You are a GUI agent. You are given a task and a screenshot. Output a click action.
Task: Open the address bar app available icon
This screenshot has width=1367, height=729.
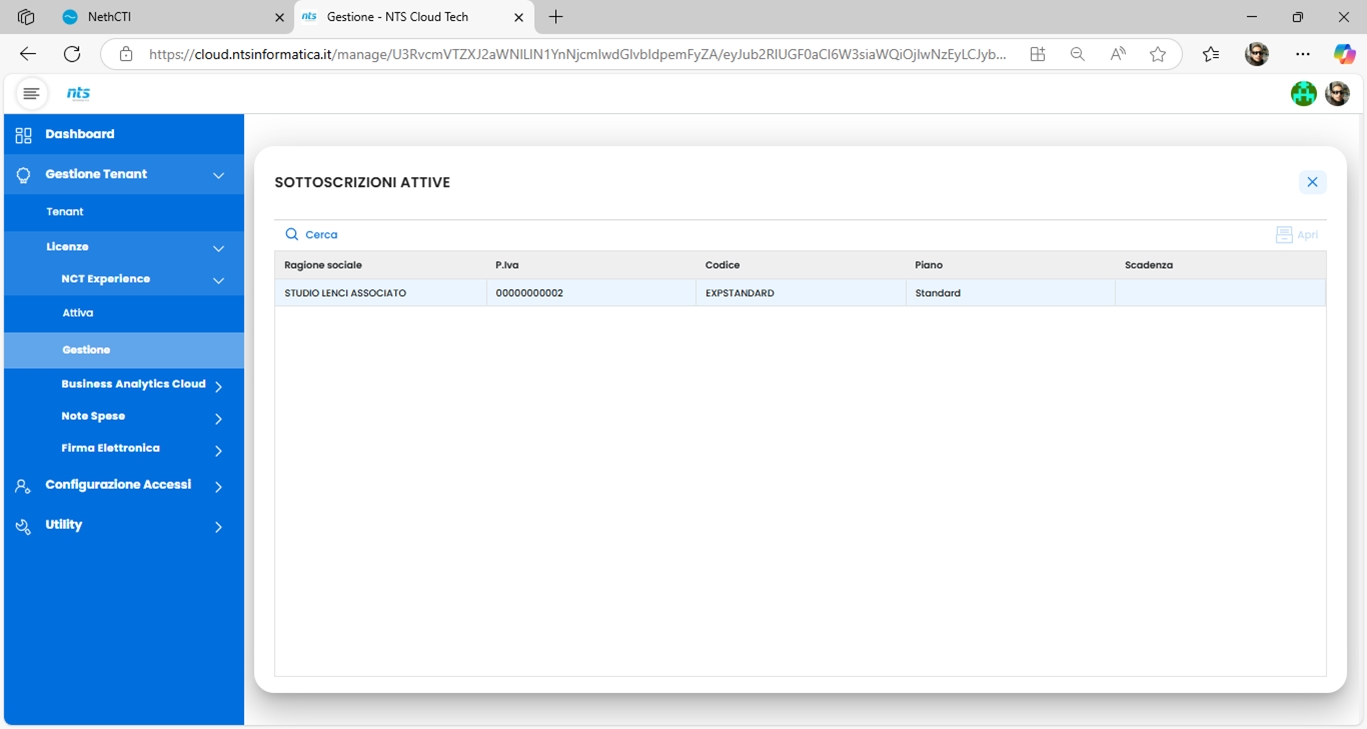1037,55
